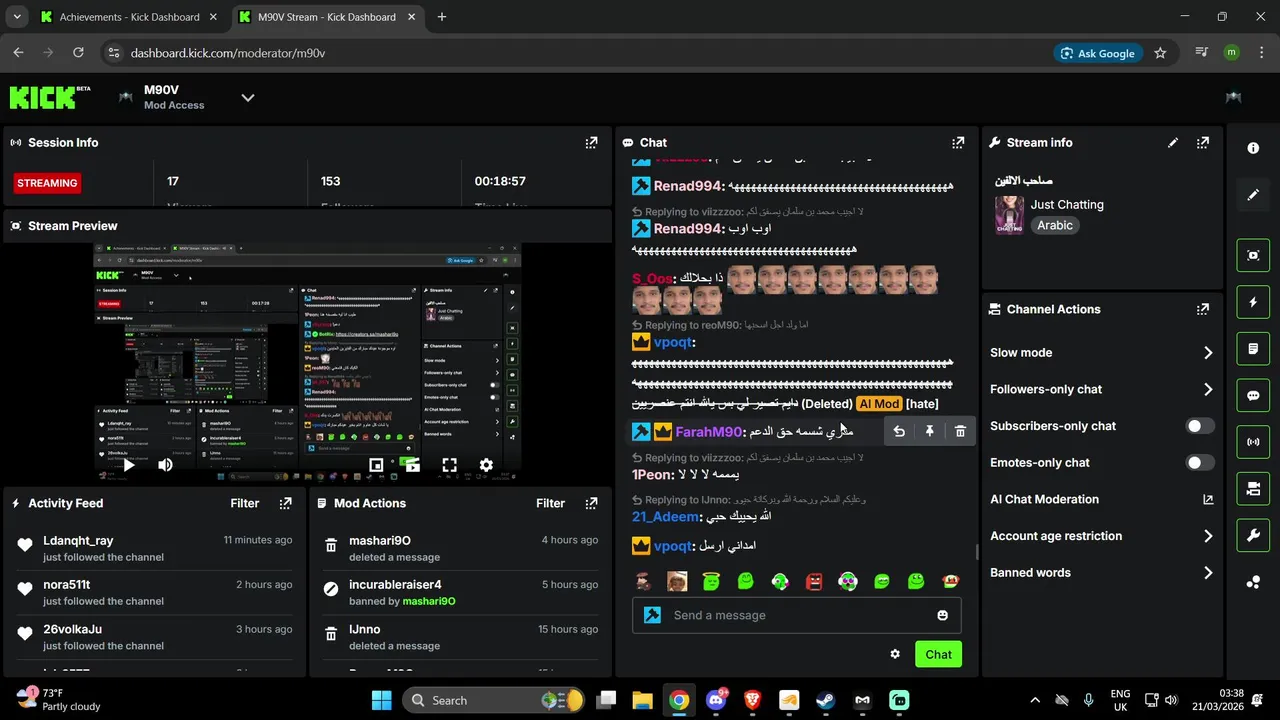Viewport: 1280px width, 720px height.
Task: Toggle mod actions note widget in sidebar
Action: click(x=1253, y=349)
